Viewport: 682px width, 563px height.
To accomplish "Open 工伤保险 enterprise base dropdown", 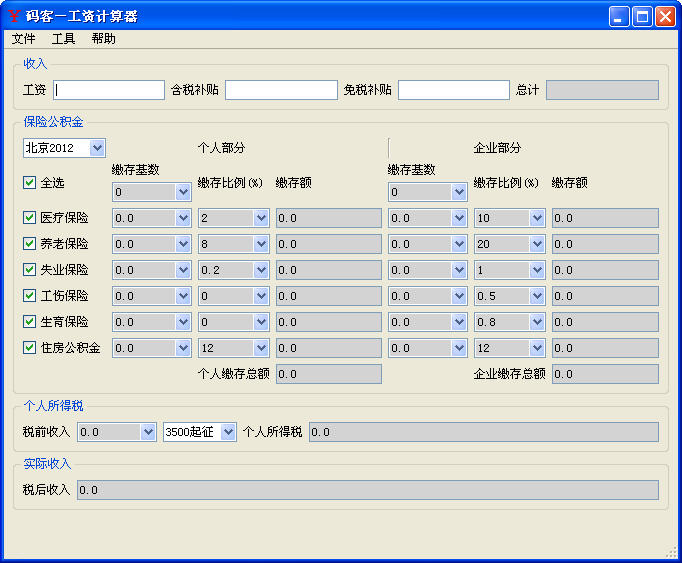I will pos(428,296).
